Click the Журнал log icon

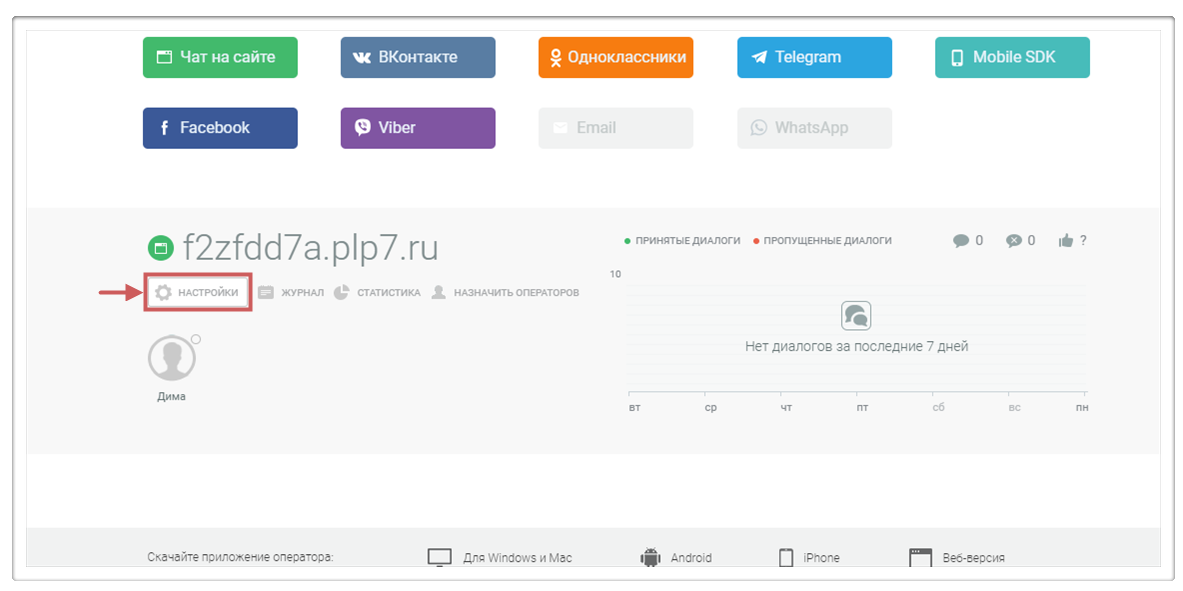pyautogui.click(x=266, y=293)
